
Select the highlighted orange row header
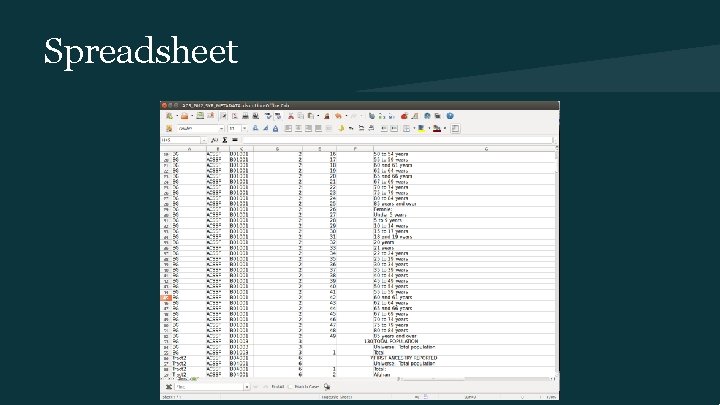point(166,298)
